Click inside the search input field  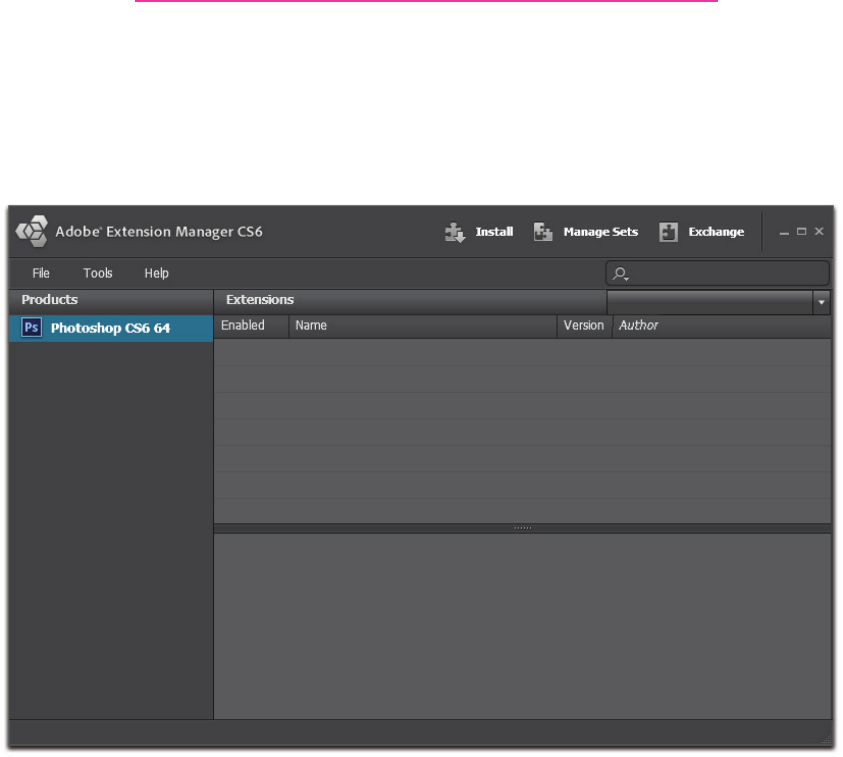pyautogui.click(x=717, y=274)
